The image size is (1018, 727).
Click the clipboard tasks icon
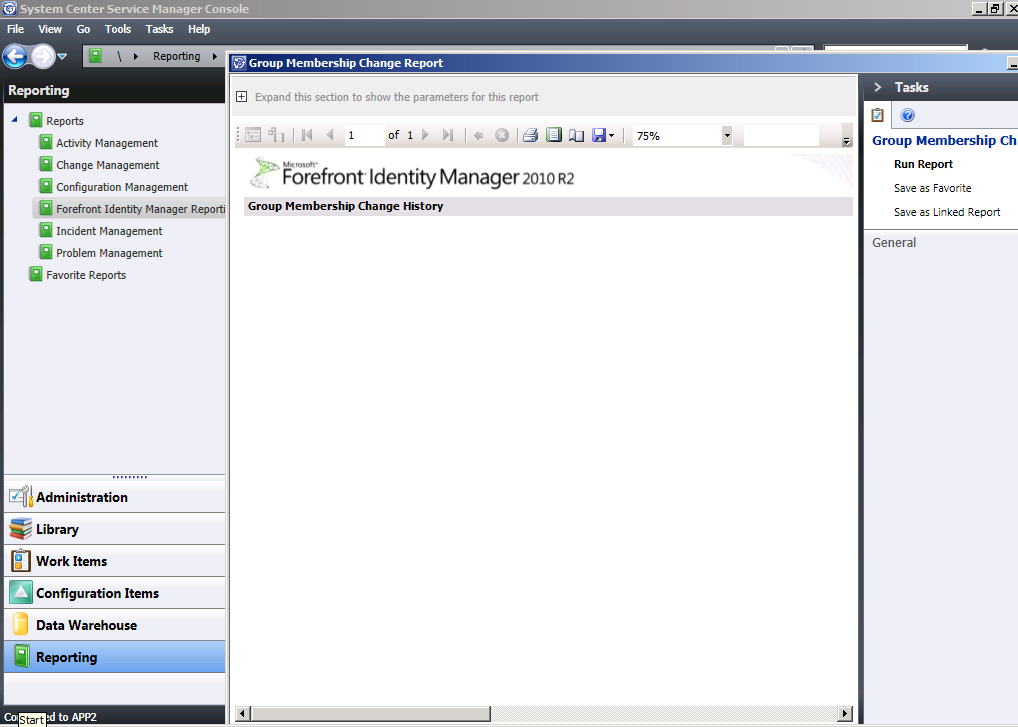878,115
